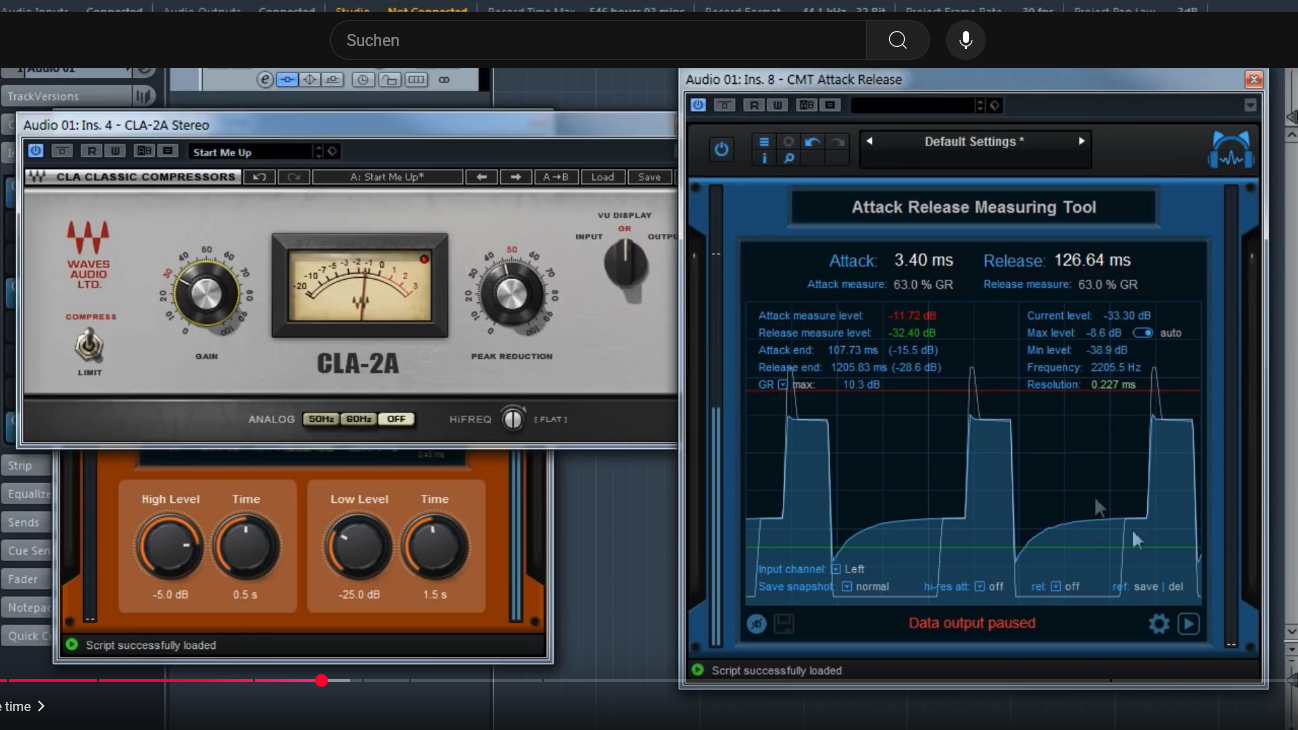Select Analog 50Hz option
1298x730 pixels.
click(x=320, y=419)
